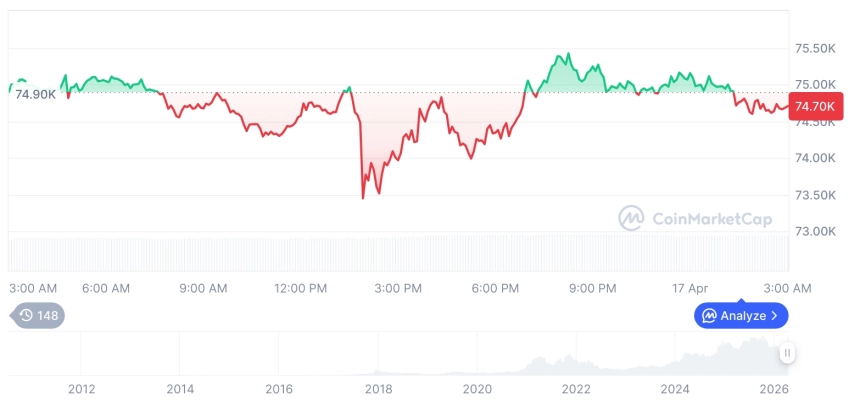
Task: Click the 2024 year on the overview timeline
Action: point(675,388)
